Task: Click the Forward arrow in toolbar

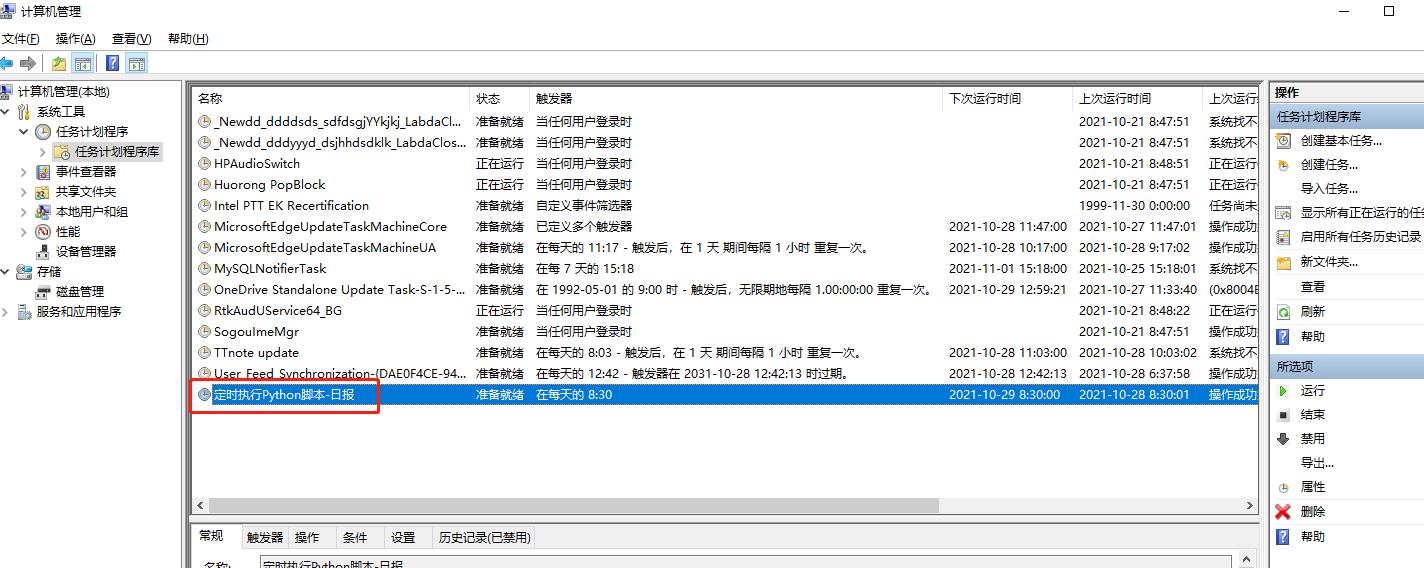Action: tap(28, 64)
